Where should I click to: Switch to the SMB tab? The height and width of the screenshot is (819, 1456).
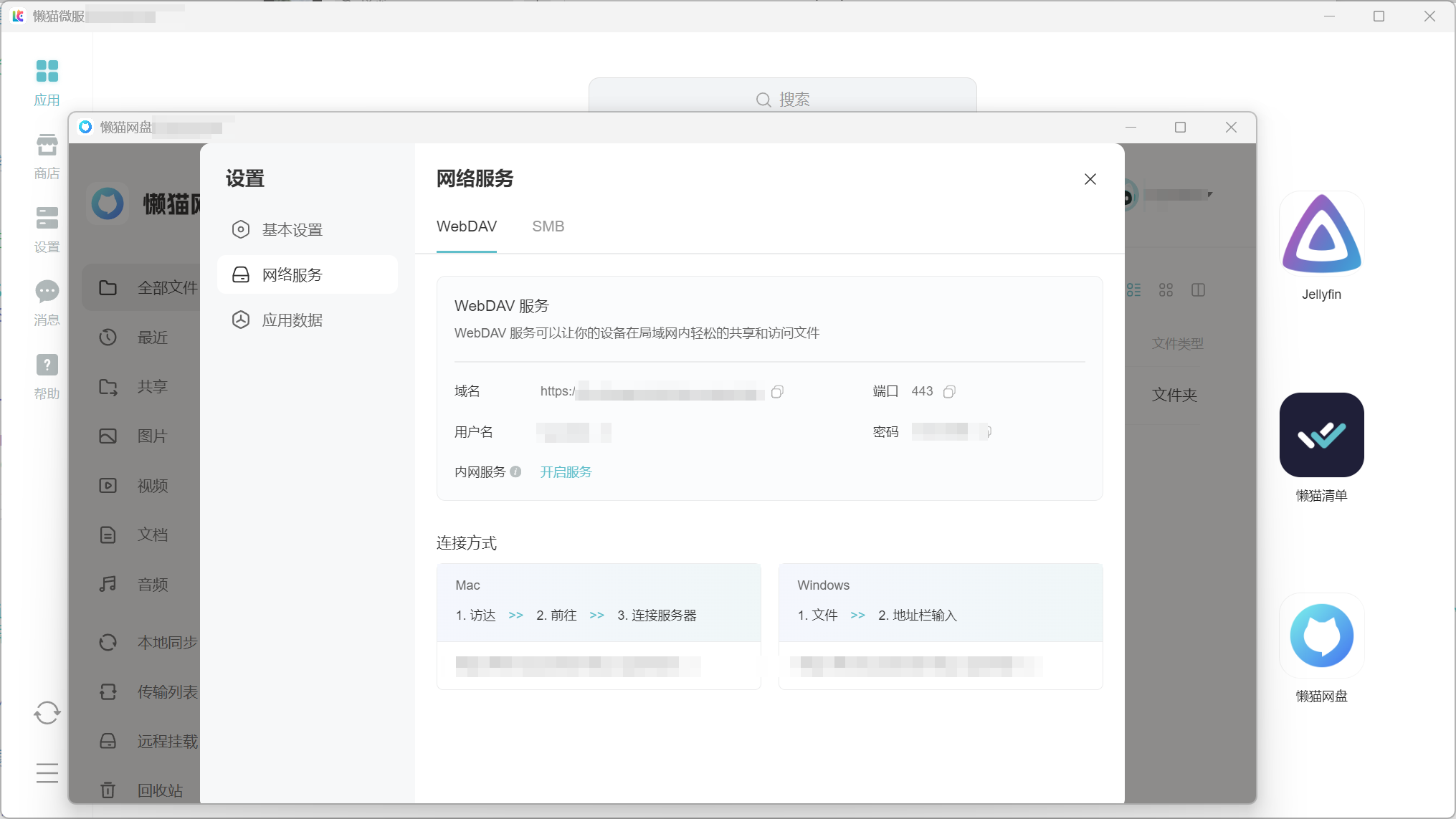point(548,226)
